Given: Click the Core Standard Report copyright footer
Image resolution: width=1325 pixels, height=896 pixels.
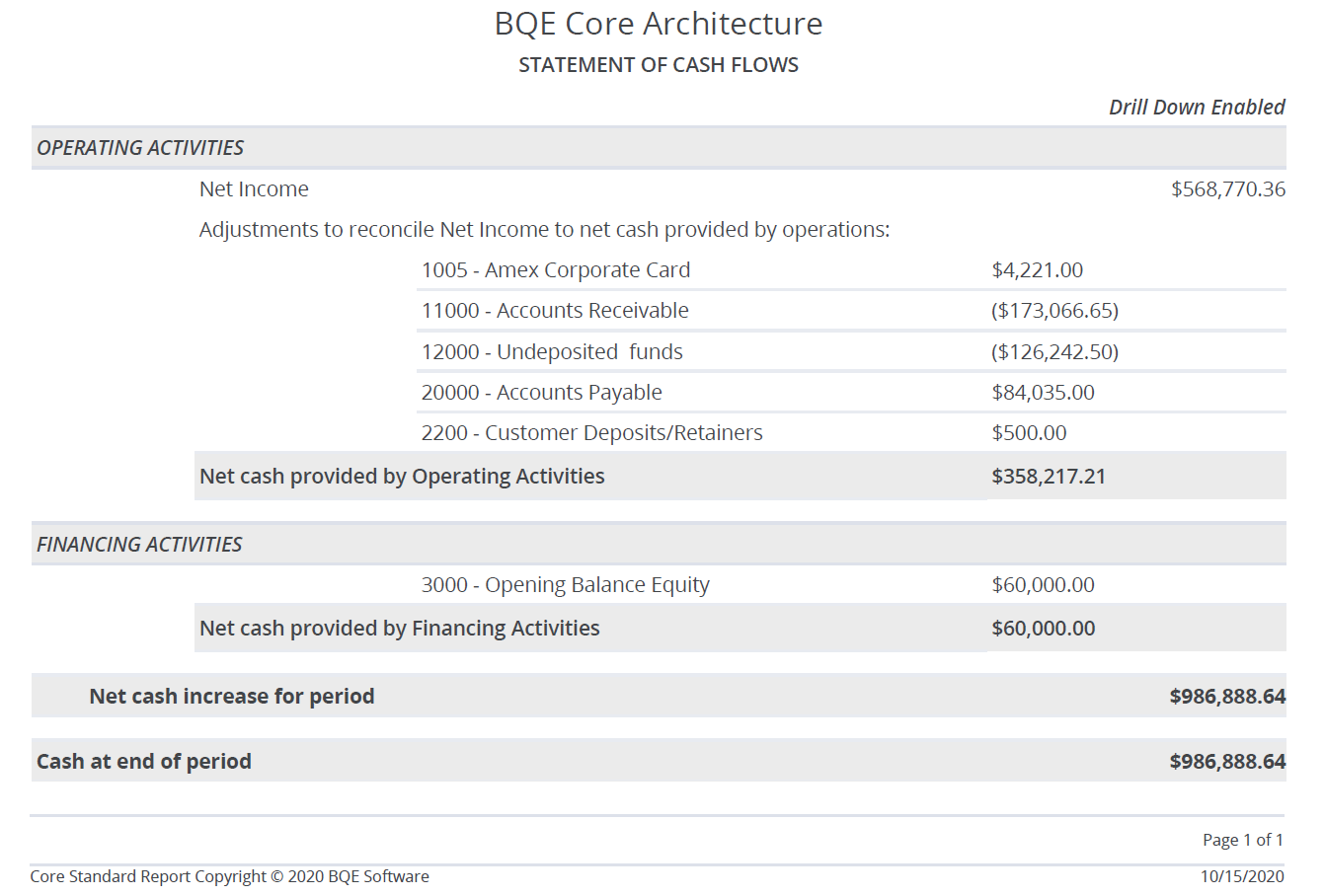Looking at the screenshot, I should (230, 876).
